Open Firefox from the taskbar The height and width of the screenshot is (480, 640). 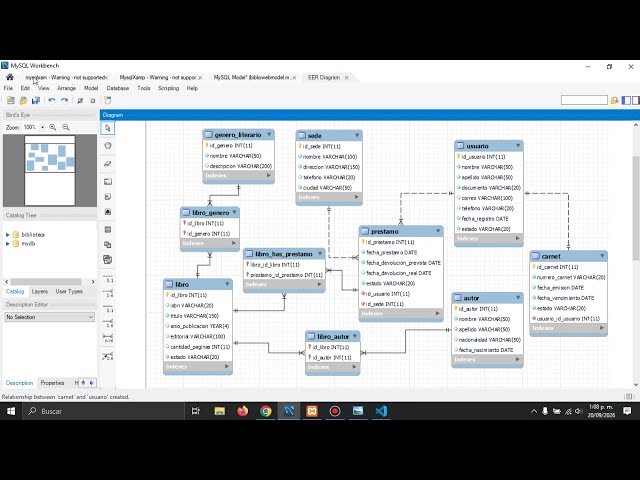pyautogui.click(x=243, y=411)
